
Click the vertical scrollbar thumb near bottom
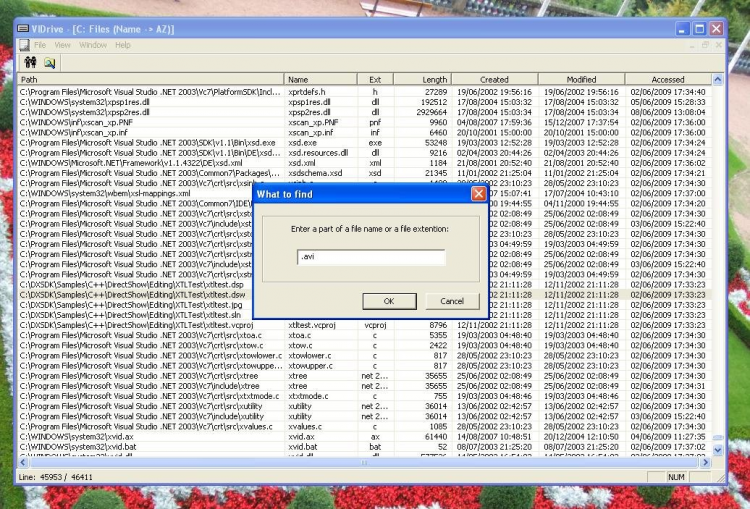tap(717, 438)
